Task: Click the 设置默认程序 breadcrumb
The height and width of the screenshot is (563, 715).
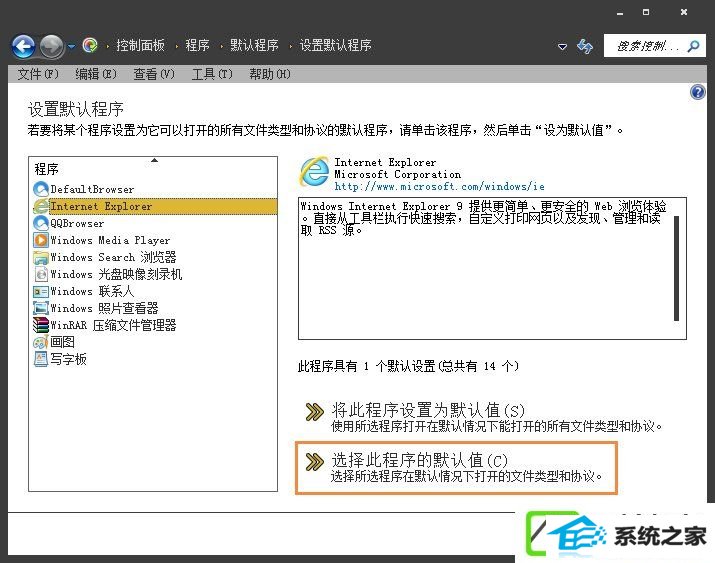Action: pos(335,45)
